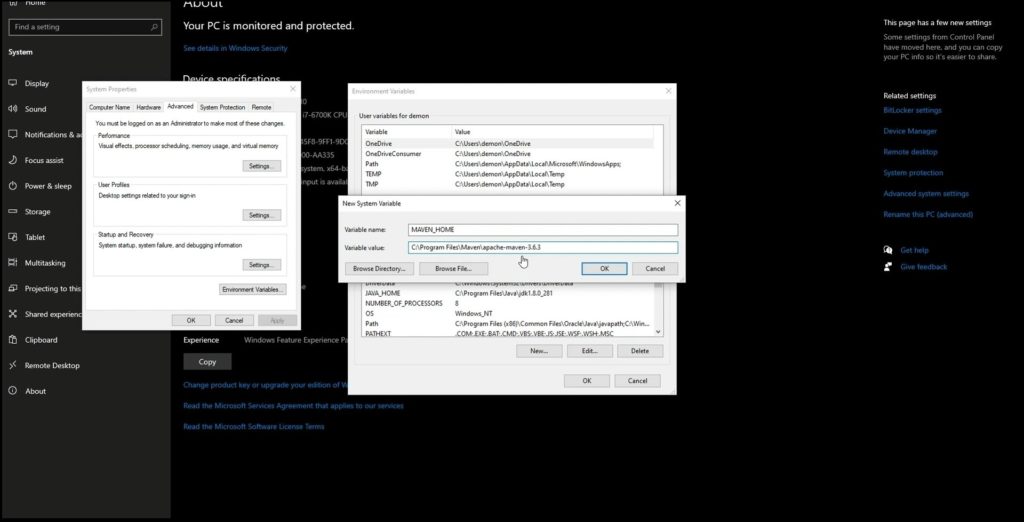Viewport: 1024px width, 522px height.
Task: Click the Display icon in Settings sidebar
Action: (x=12, y=83)
